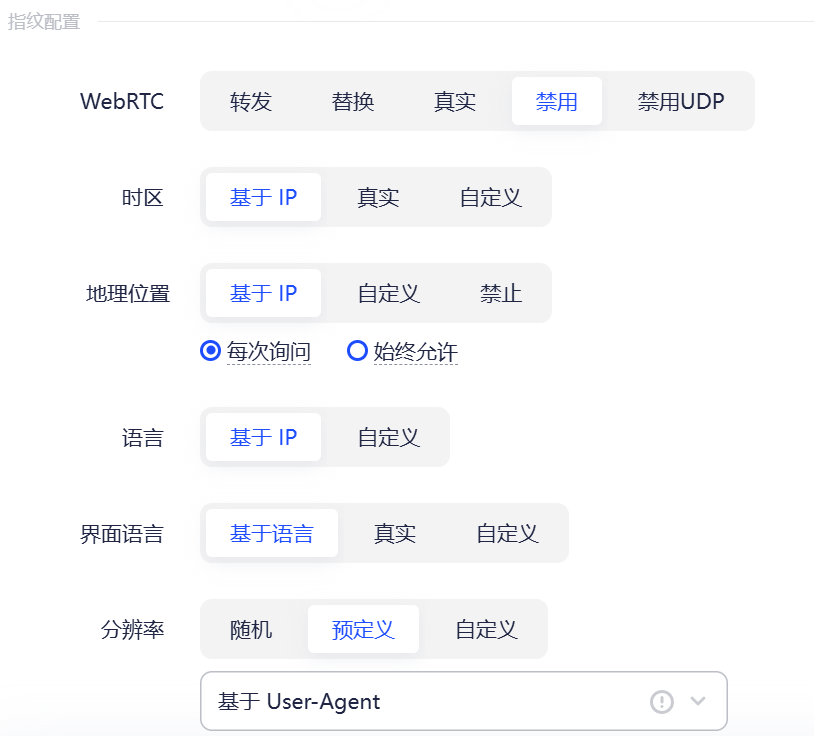This screenshot has height=736, width=814.
Task: Select 预定义 resolution option
Action: click(363, 629)
